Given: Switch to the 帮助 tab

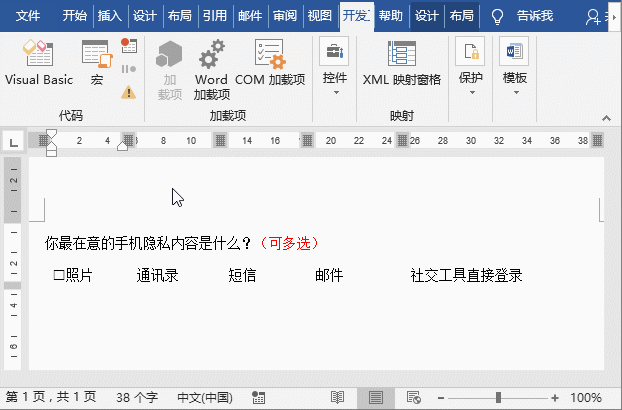Looking at the screenshot, I should (x=391, y=16).
